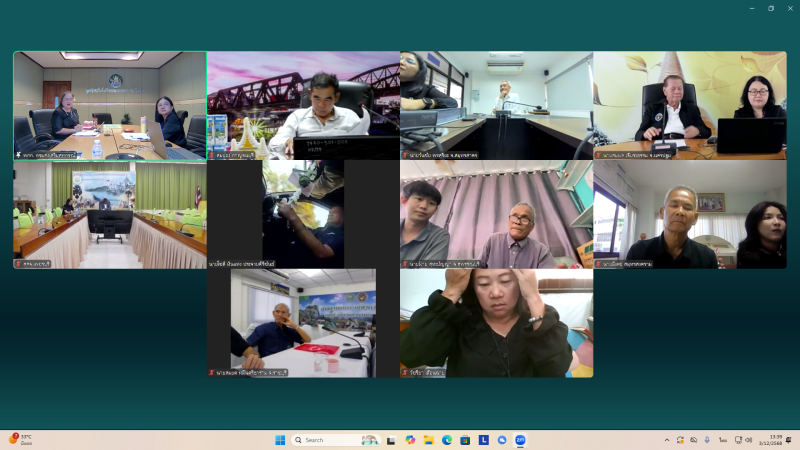Open Task View on the taskbar
The image size is (800, 450).
tap(392, 440)
